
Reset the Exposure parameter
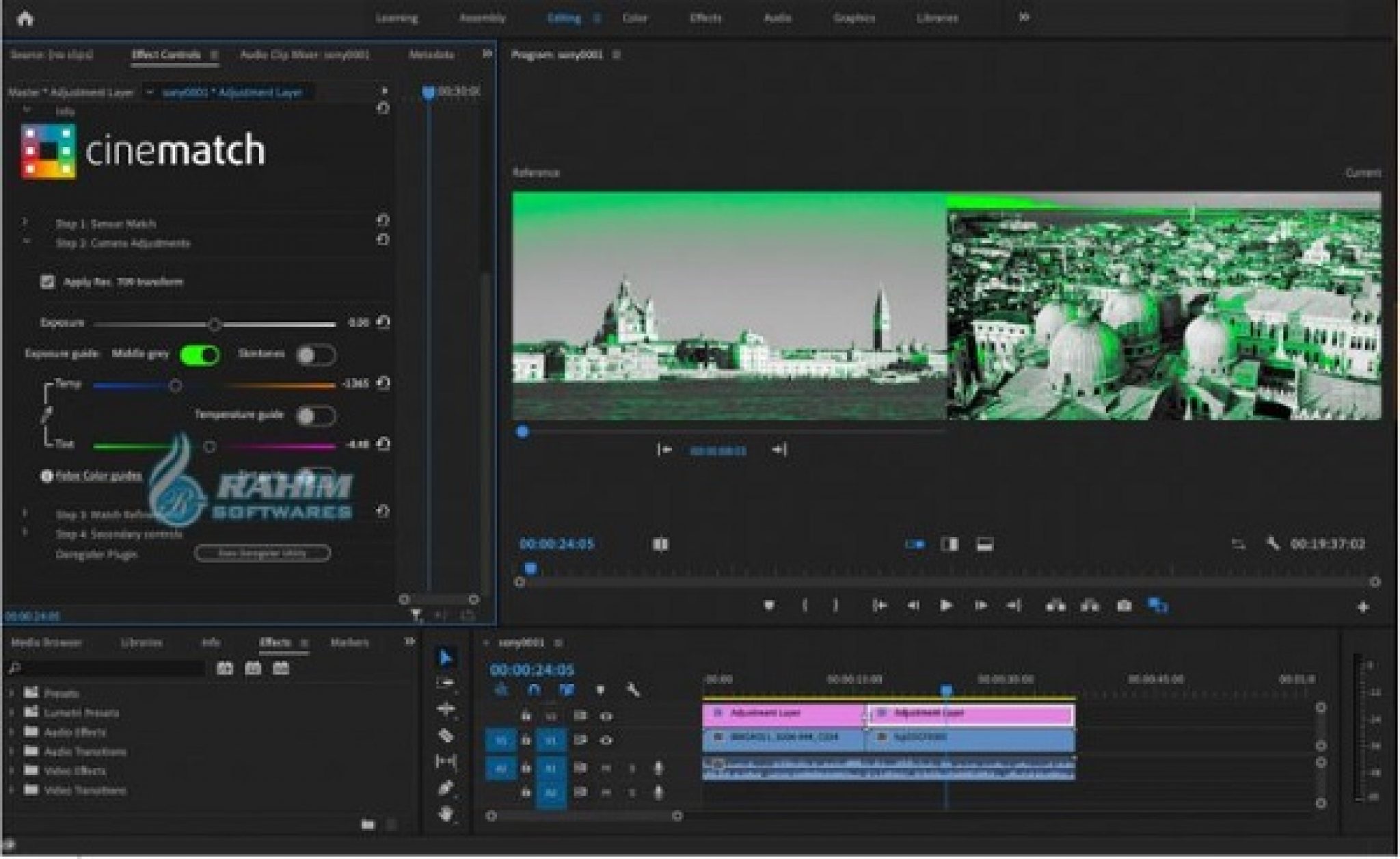coord(383,322)
